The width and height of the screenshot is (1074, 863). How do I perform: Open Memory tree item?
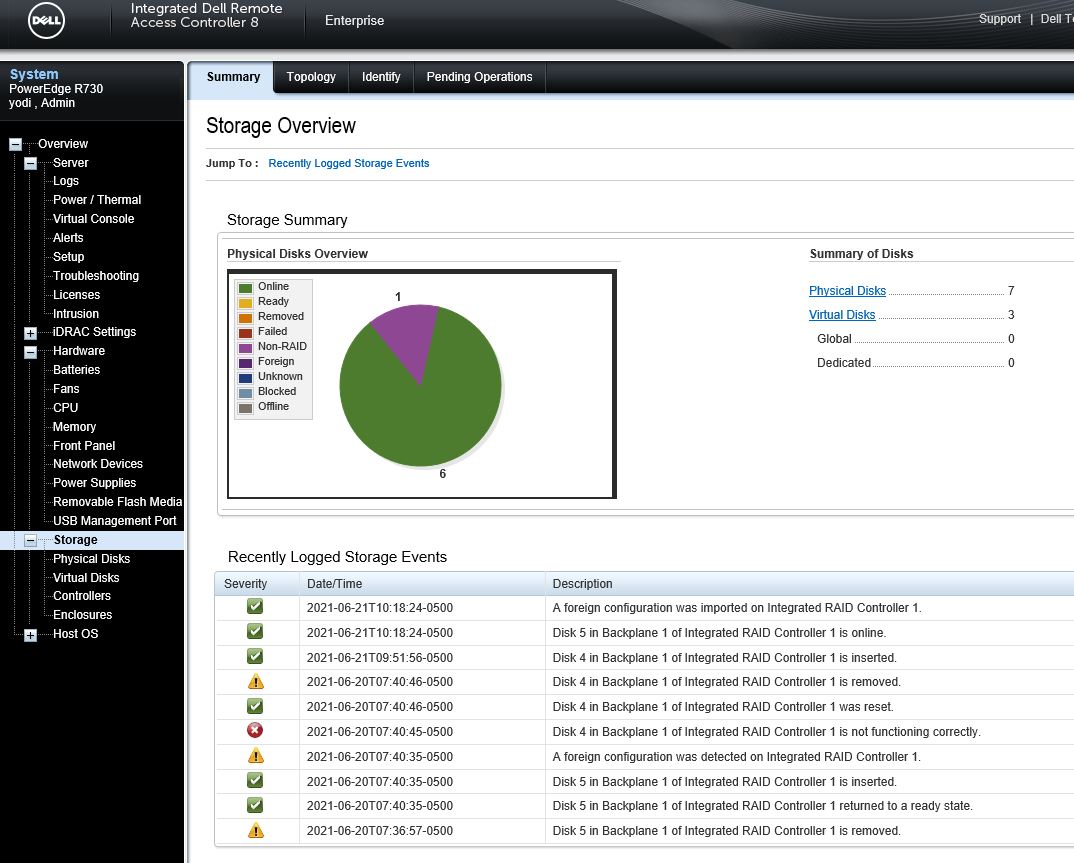pos(75,427)
